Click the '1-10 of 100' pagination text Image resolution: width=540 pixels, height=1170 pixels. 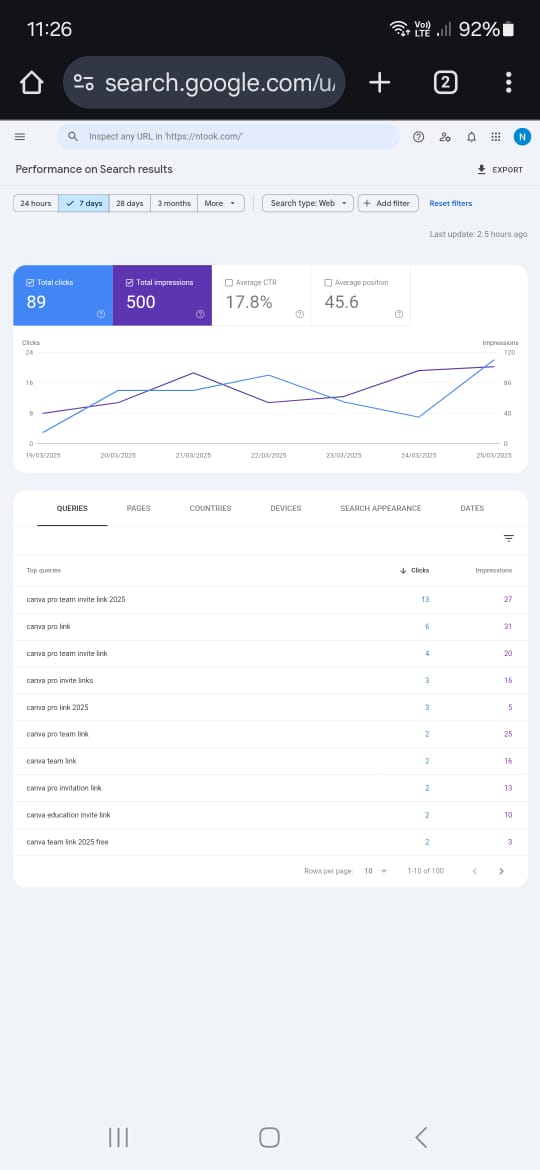coord(425,871)
